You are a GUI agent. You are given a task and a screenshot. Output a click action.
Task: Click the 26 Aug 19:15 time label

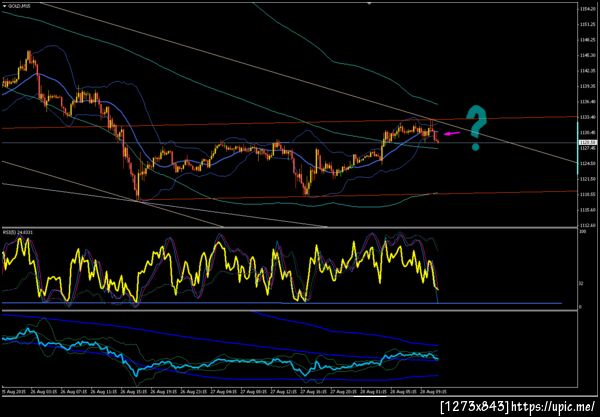pos(164,392)
